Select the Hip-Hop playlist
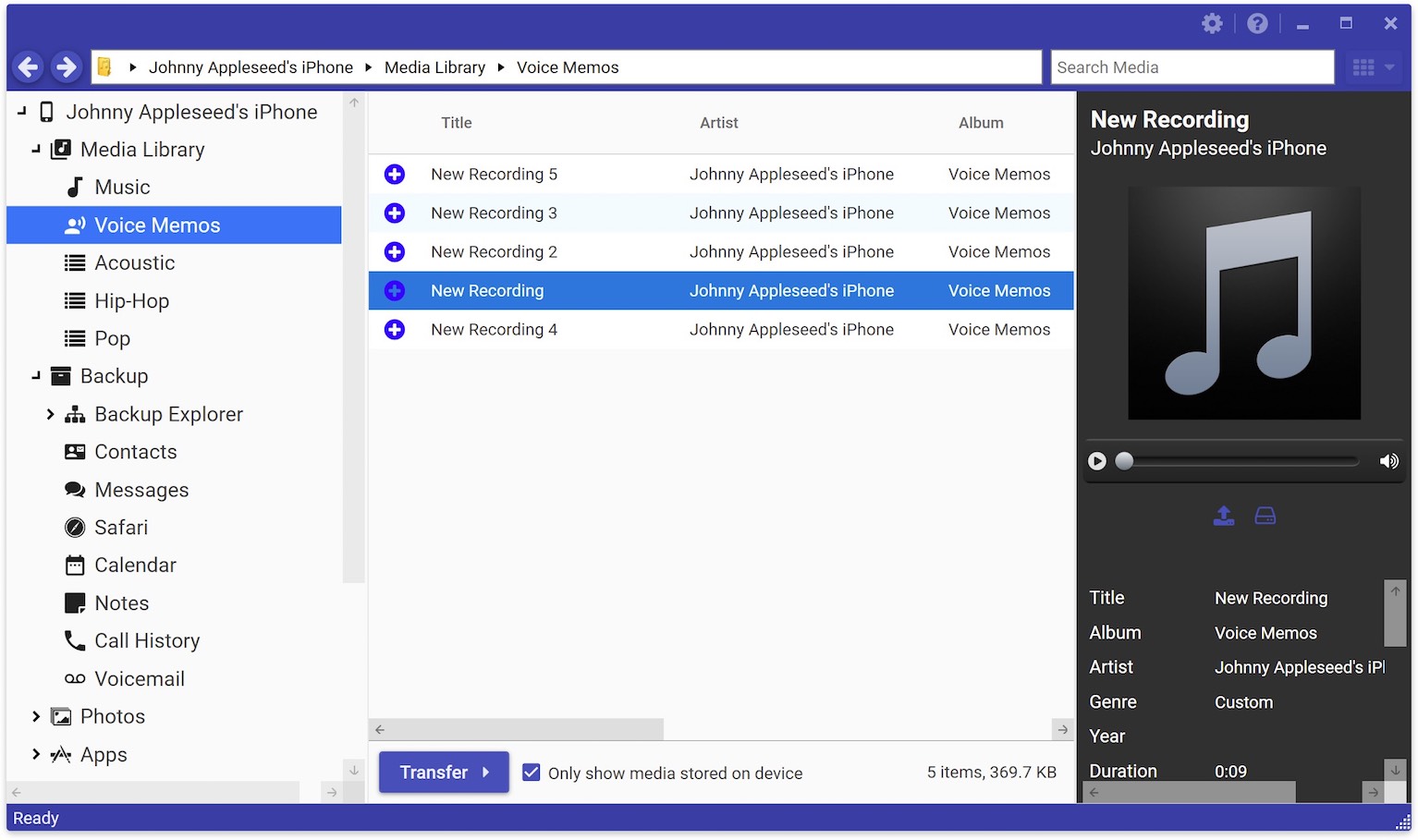The height and width of the screenshot is (840, 1418). (x=131, y=301)
